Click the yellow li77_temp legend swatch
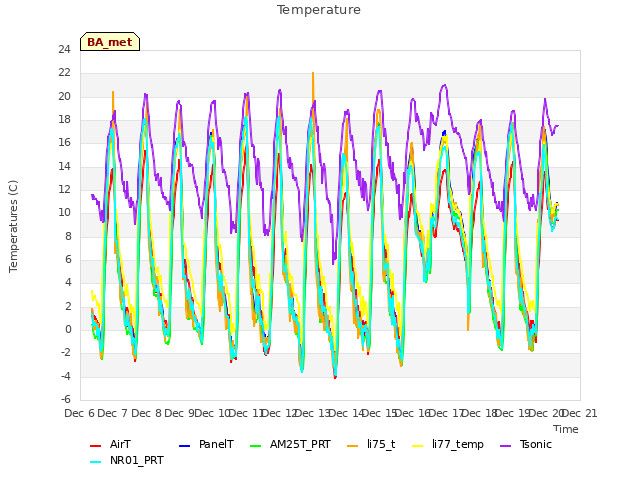The image size is (640, 480). pyautogui.click(x=418, y=446)
